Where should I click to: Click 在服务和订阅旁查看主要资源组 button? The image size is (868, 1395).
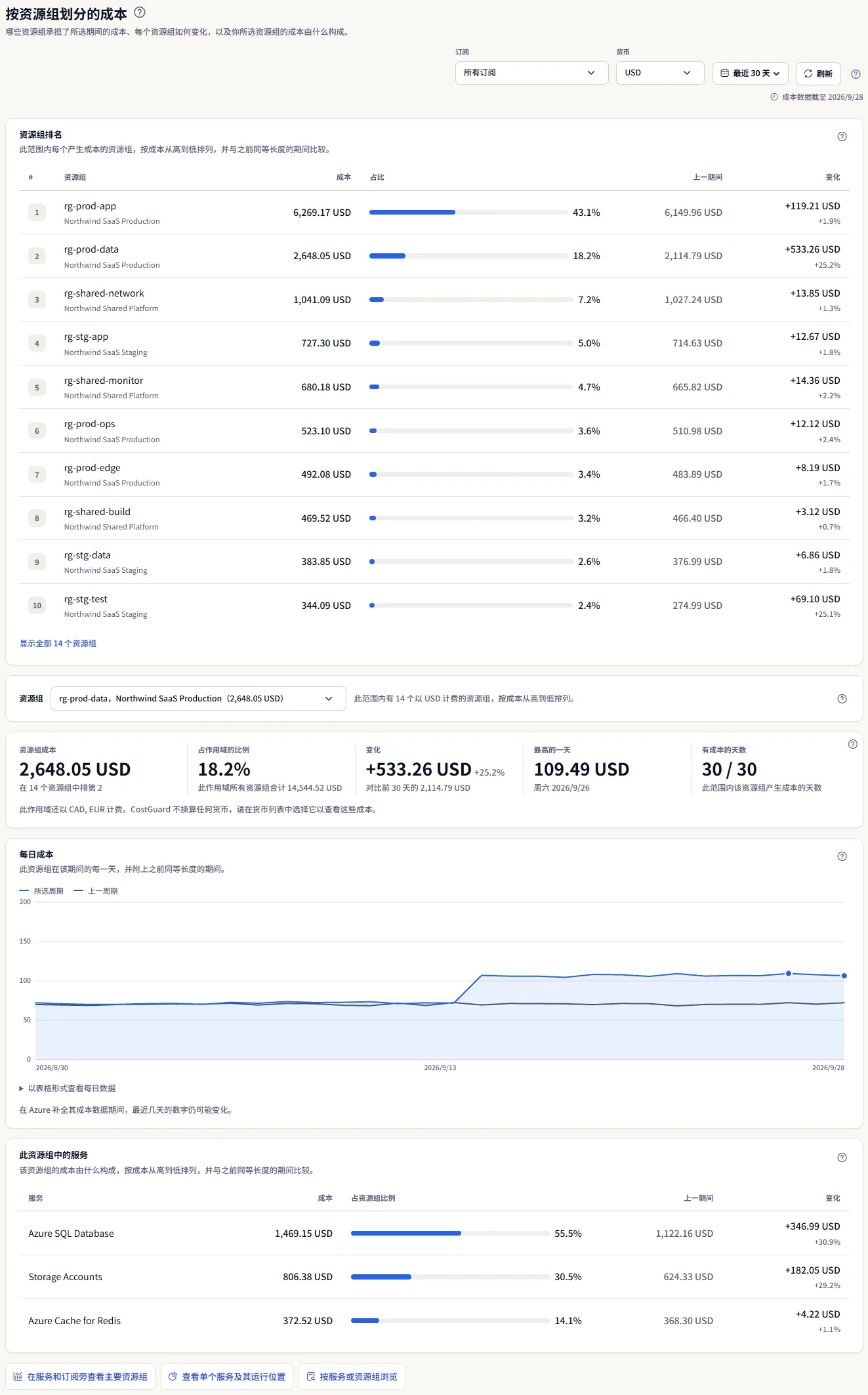[81, 1377]
